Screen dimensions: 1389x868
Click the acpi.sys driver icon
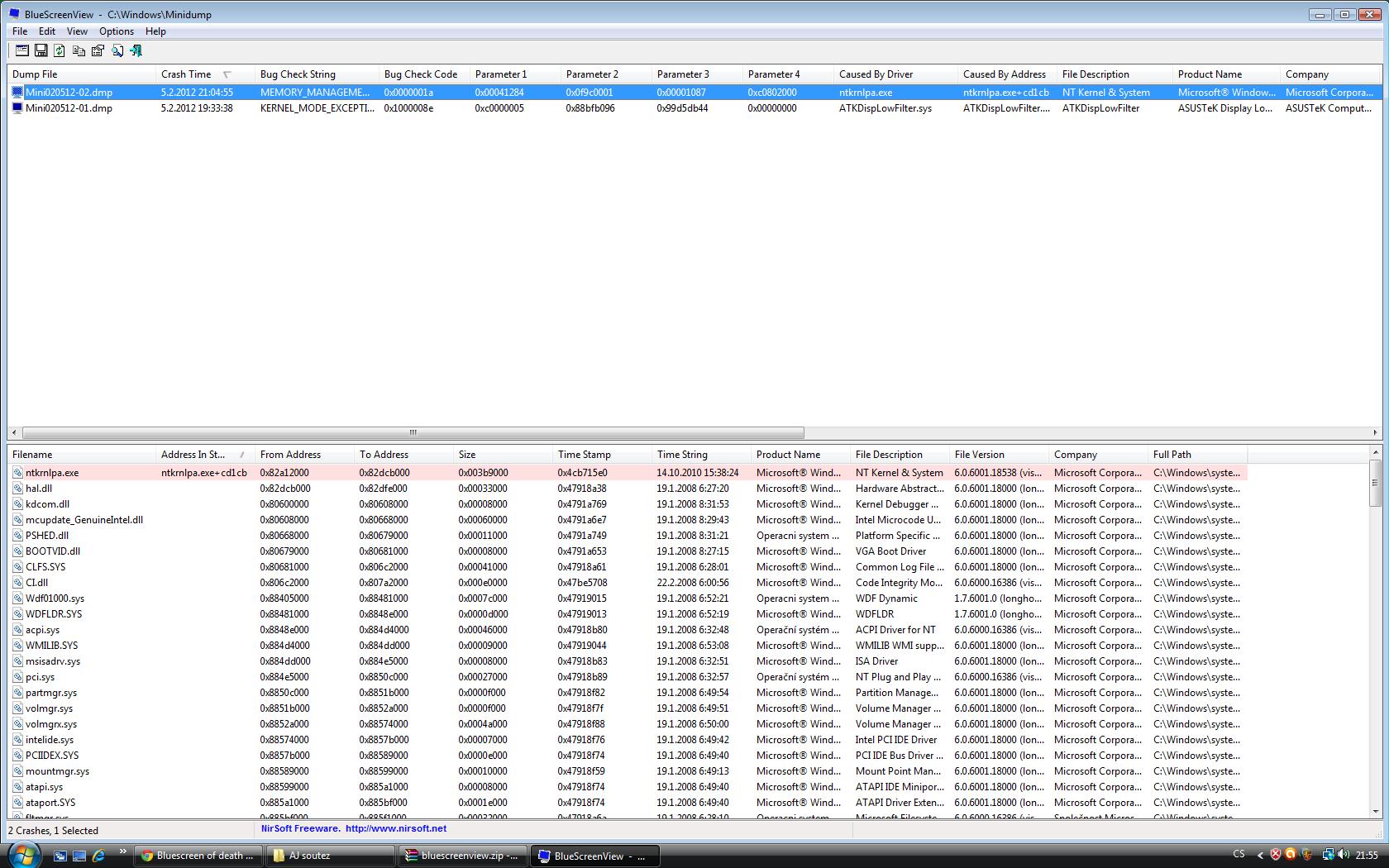pyautogui.click(x=17, y=630)
